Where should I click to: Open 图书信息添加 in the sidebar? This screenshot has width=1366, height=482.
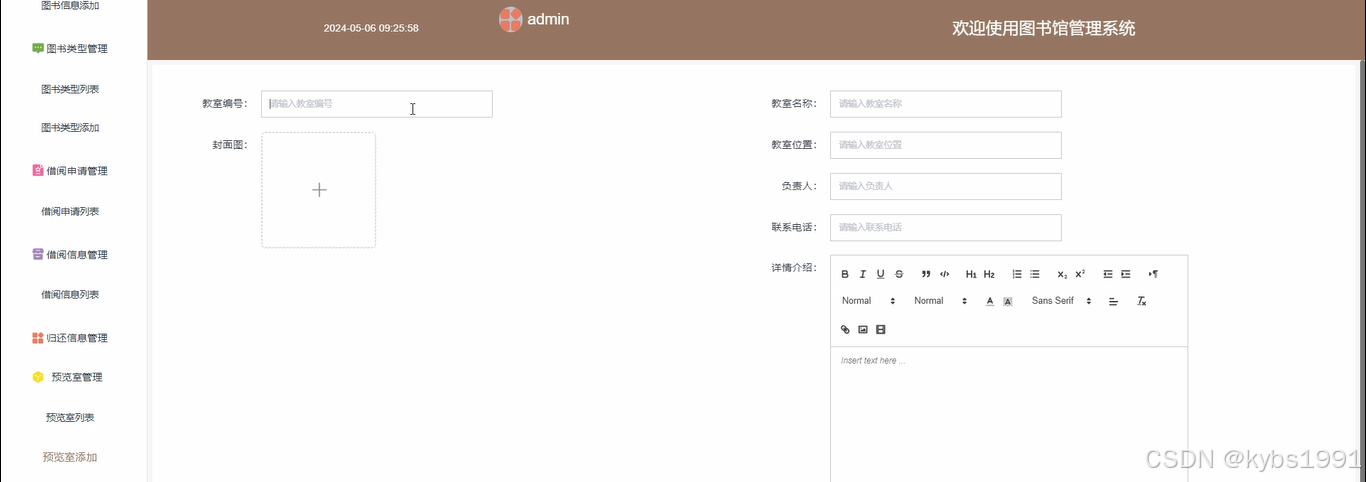point(70,6)
